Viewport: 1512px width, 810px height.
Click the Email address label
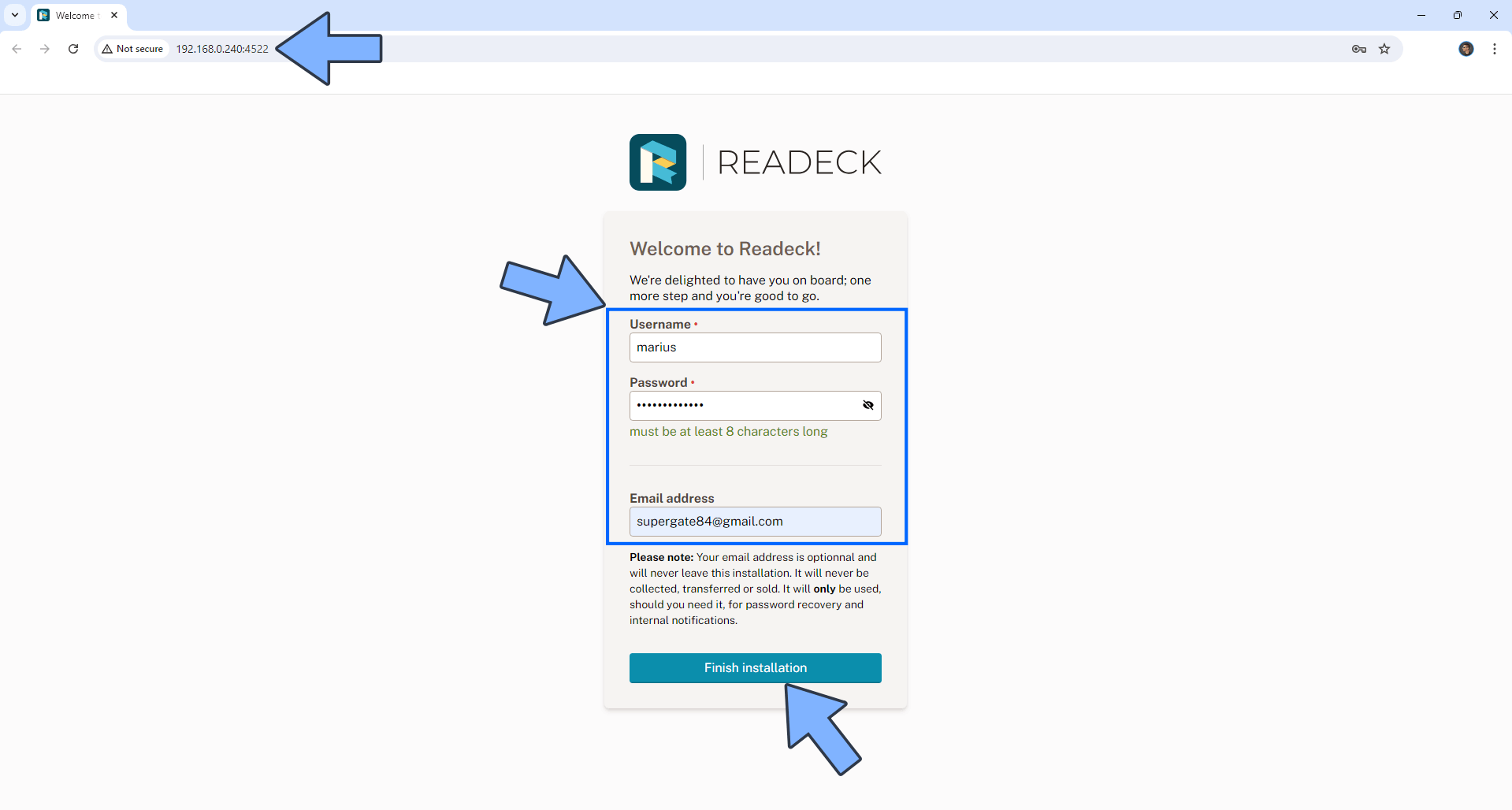coord(672,499)
